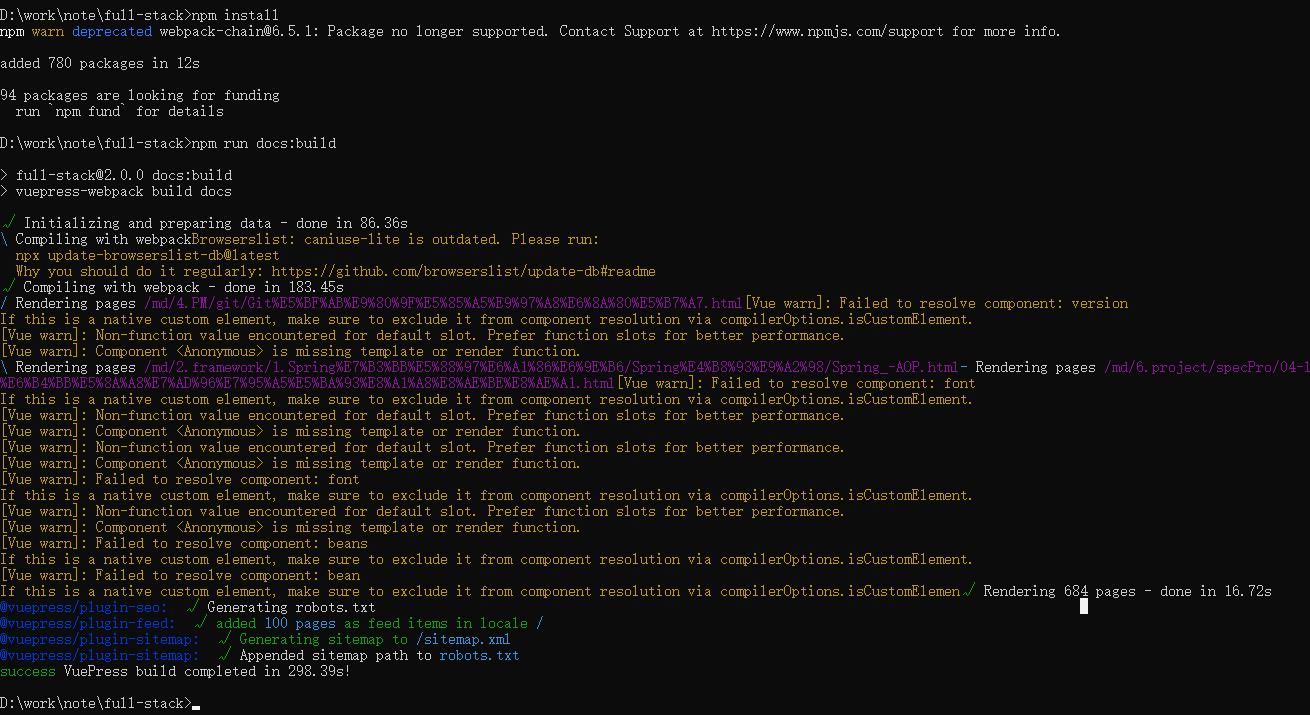Open the GitHub browserslist update-db link
Screen dimensions: 1310x715
pos(463,271)
